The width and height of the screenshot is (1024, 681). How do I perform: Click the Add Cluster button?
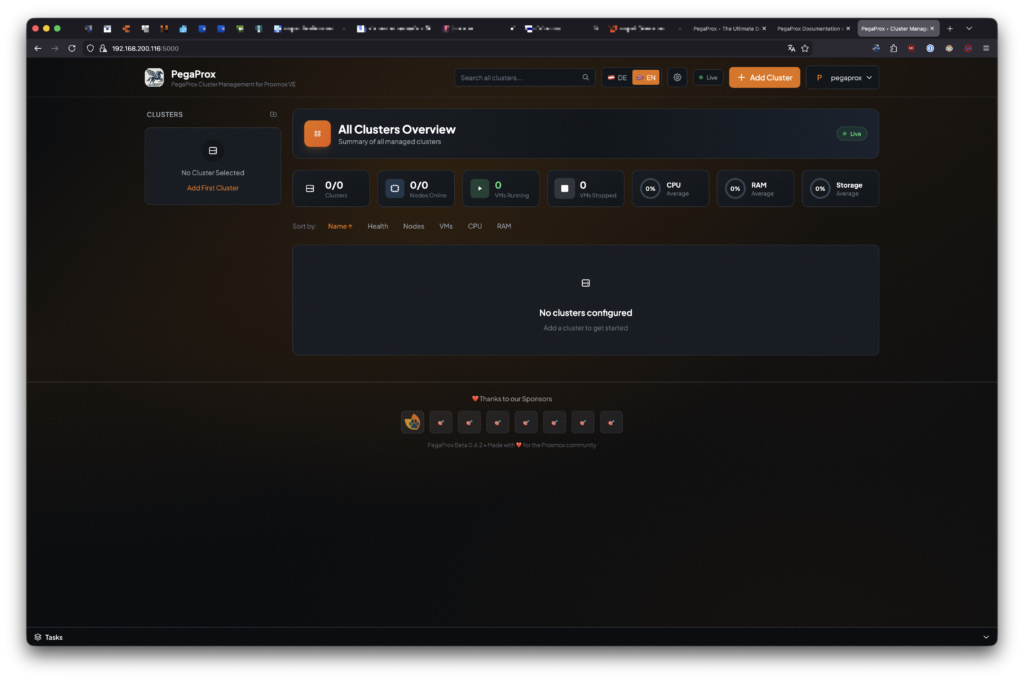[764, 77]
